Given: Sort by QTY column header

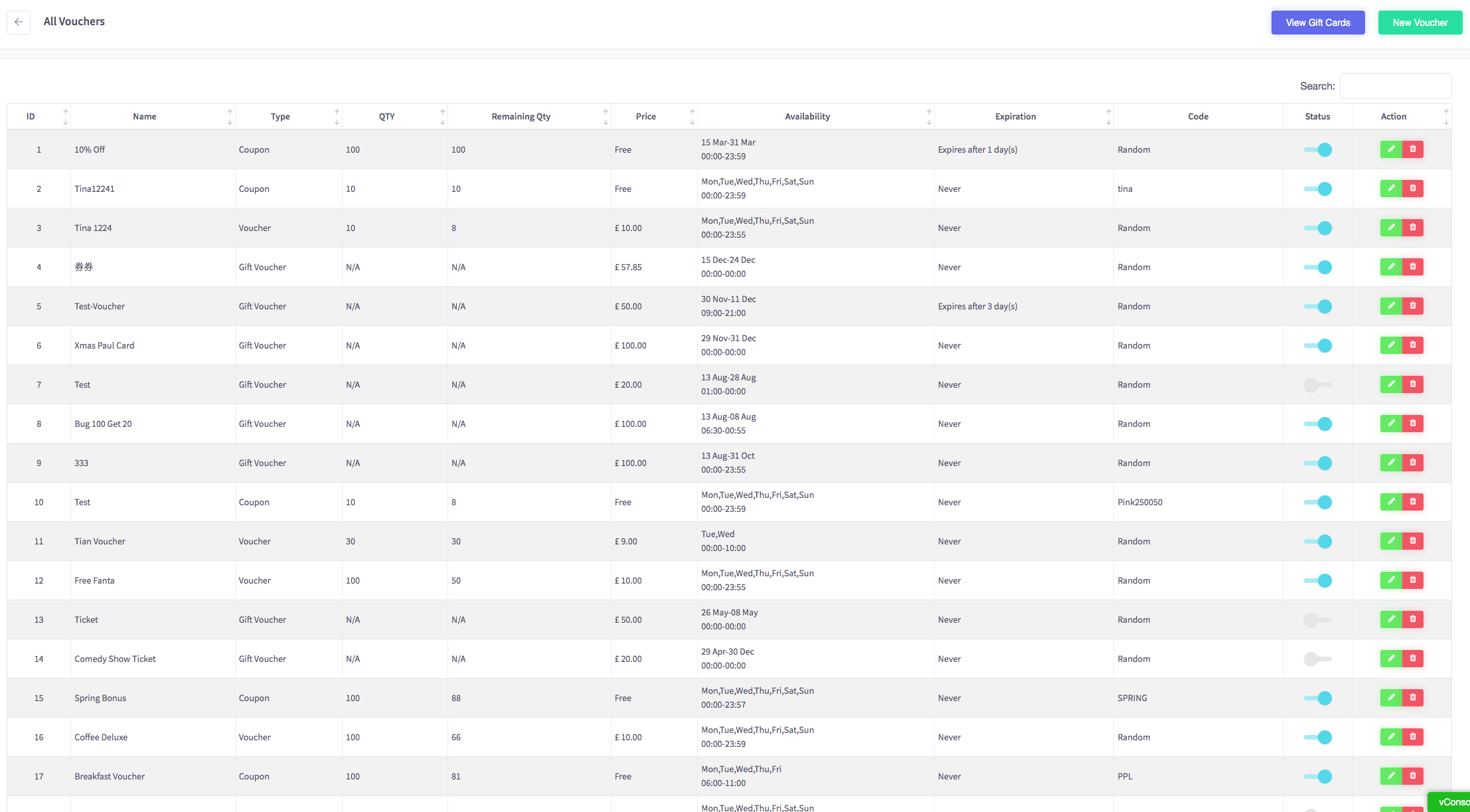Looking at the screenshot, I should pos(395,116).
